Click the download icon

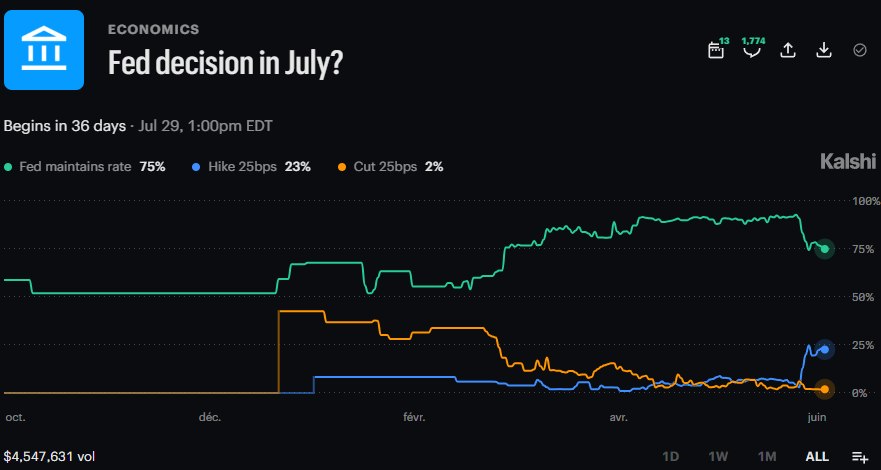click(823, 51)
